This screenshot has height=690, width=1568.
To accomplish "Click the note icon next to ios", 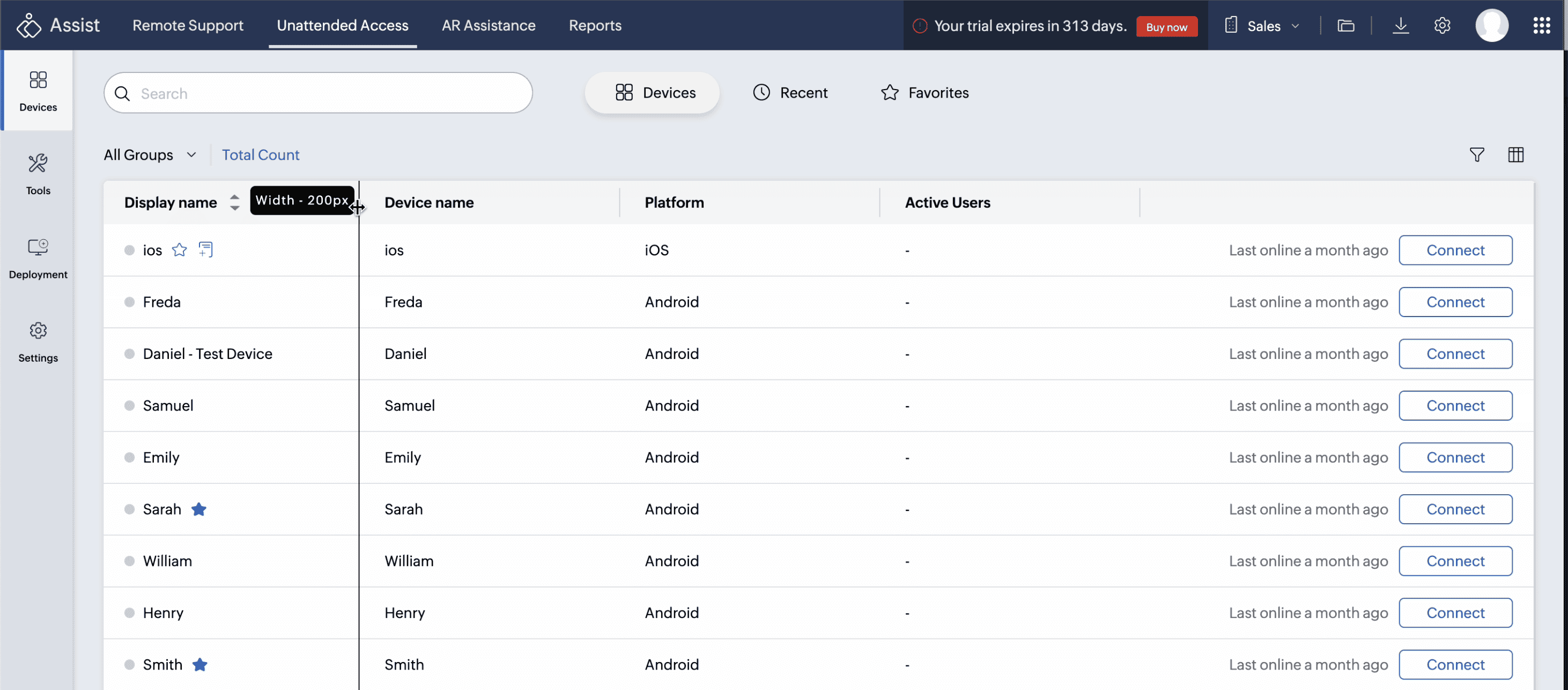I will click(206, 249).
